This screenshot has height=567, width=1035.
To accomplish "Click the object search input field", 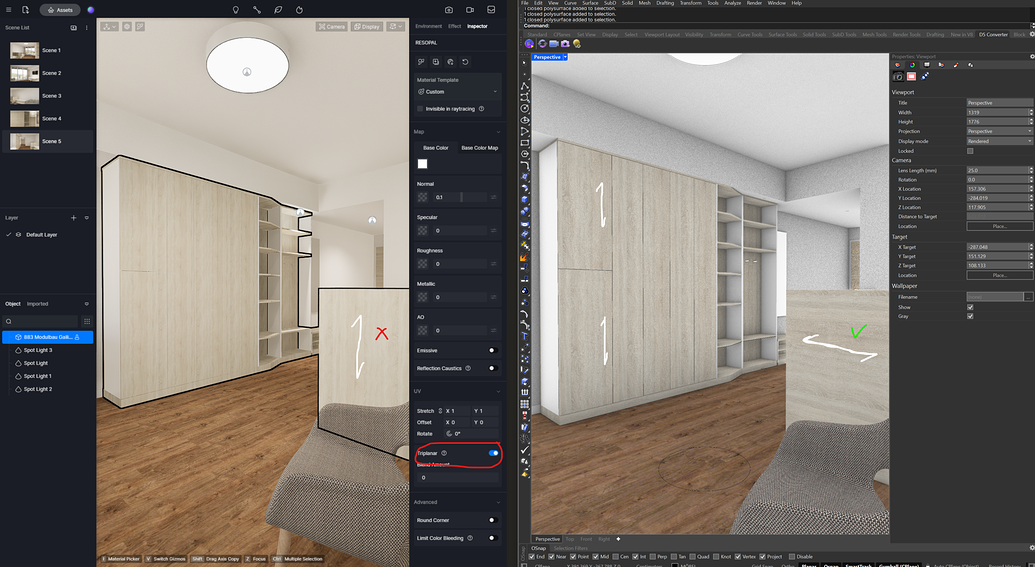I will (40, 321).
